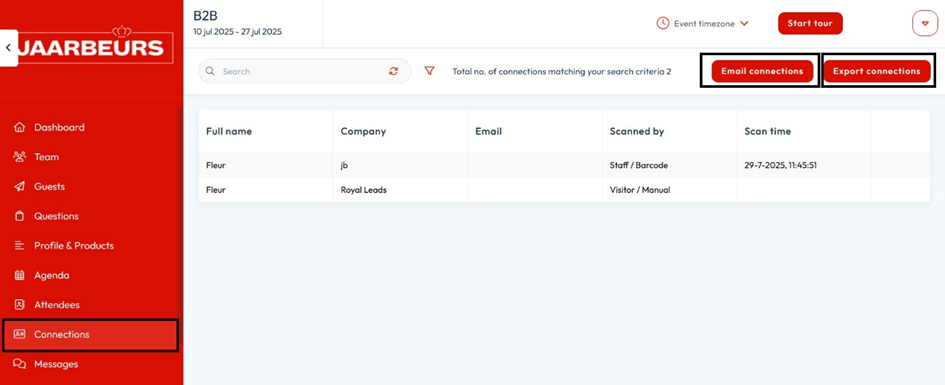Click the Messages chat bubble icon
Viewport: 945px width, 385px height.
(x=19, y=364)
